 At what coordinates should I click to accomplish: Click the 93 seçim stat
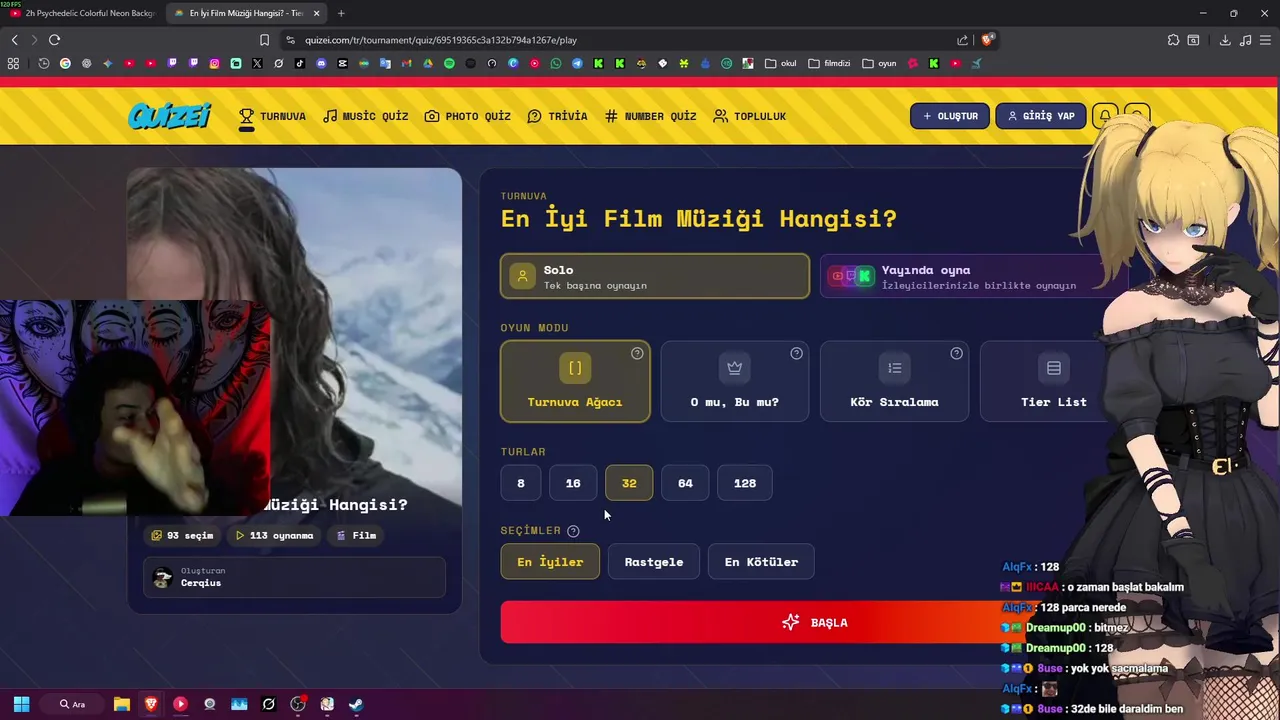click(x=182, y=535)
